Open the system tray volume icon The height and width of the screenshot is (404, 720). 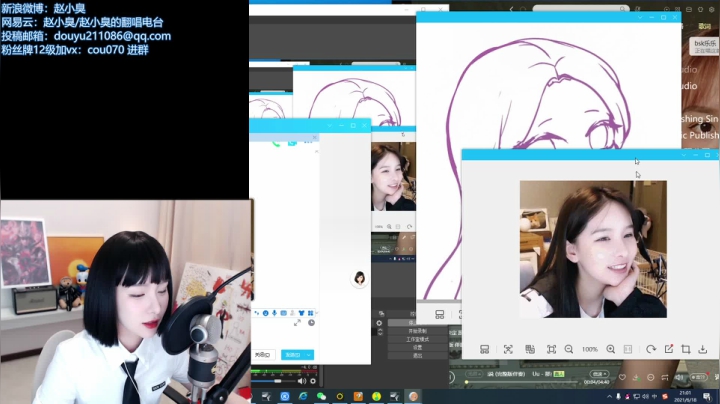pyautogui.click(x=645, y=396)
